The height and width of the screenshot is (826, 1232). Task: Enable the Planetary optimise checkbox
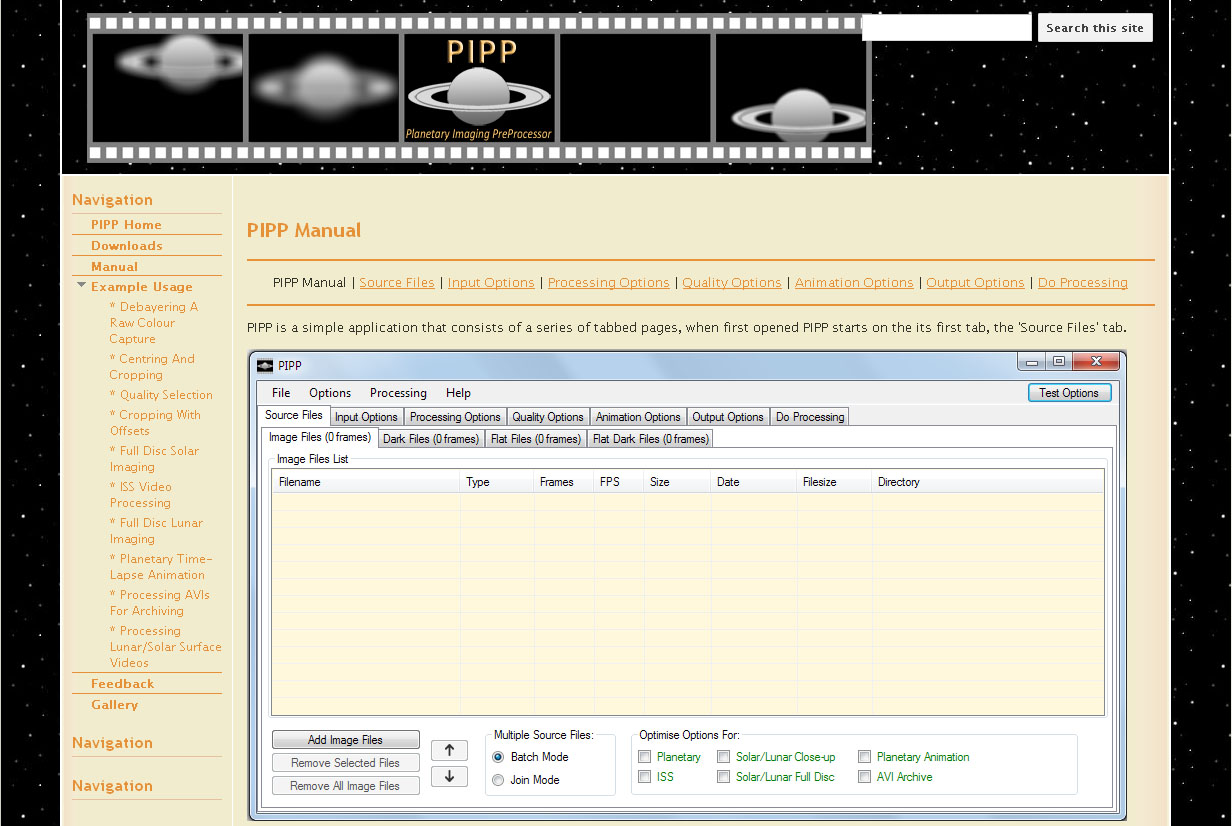click(x=645, y=757)
